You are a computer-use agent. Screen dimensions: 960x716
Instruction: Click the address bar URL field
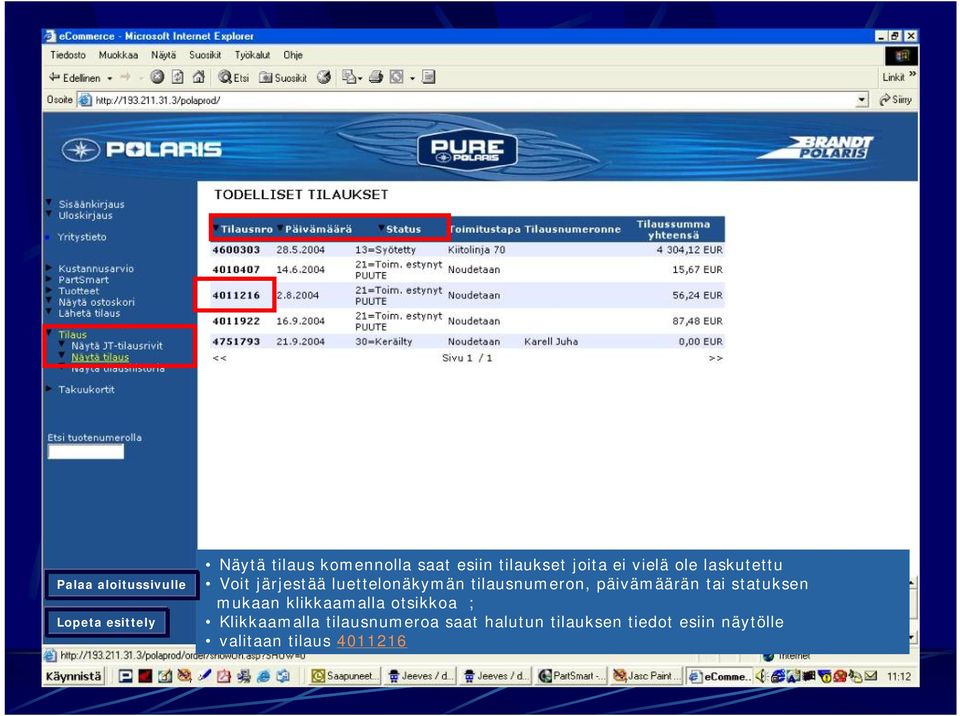pyautogui.click(x=474, y=100)
